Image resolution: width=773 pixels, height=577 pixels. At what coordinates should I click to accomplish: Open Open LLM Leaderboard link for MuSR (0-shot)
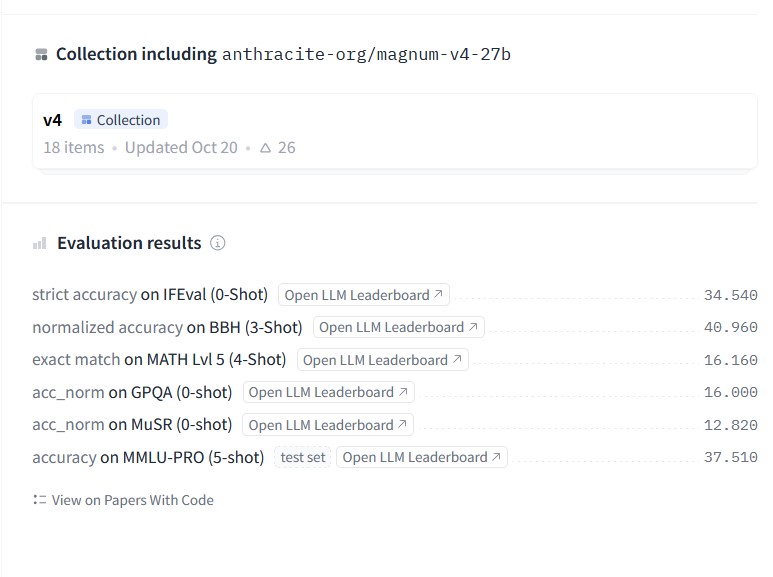click(x=328, y=425)
